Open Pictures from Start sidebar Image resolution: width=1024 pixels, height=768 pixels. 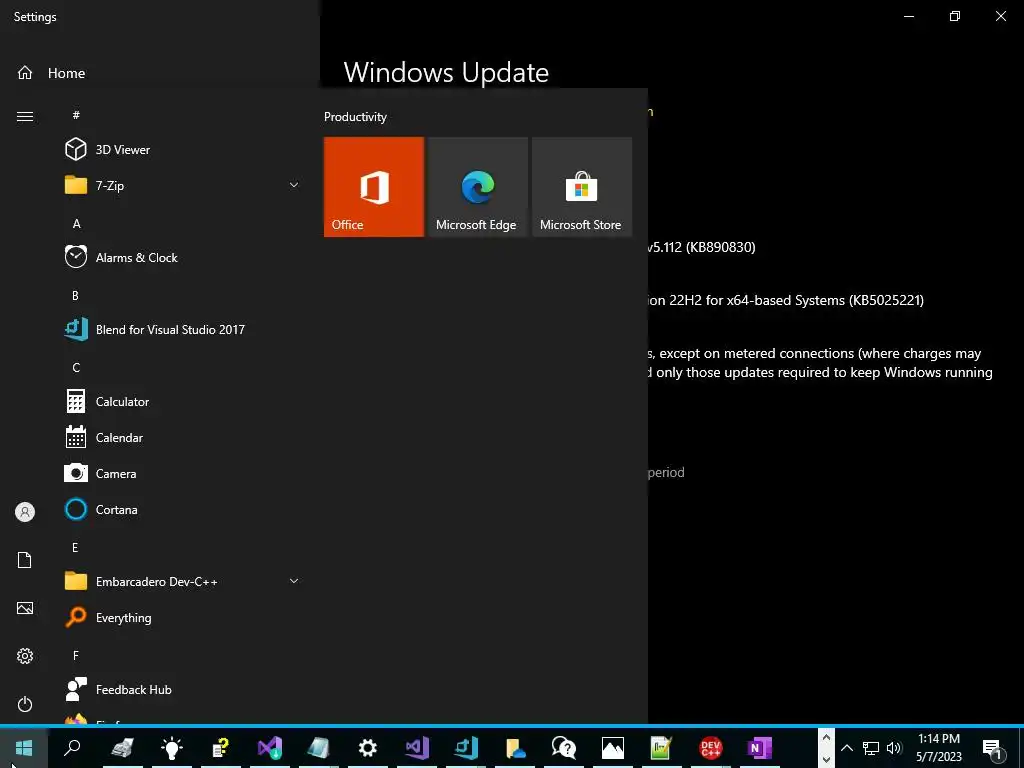pos(25,608)
